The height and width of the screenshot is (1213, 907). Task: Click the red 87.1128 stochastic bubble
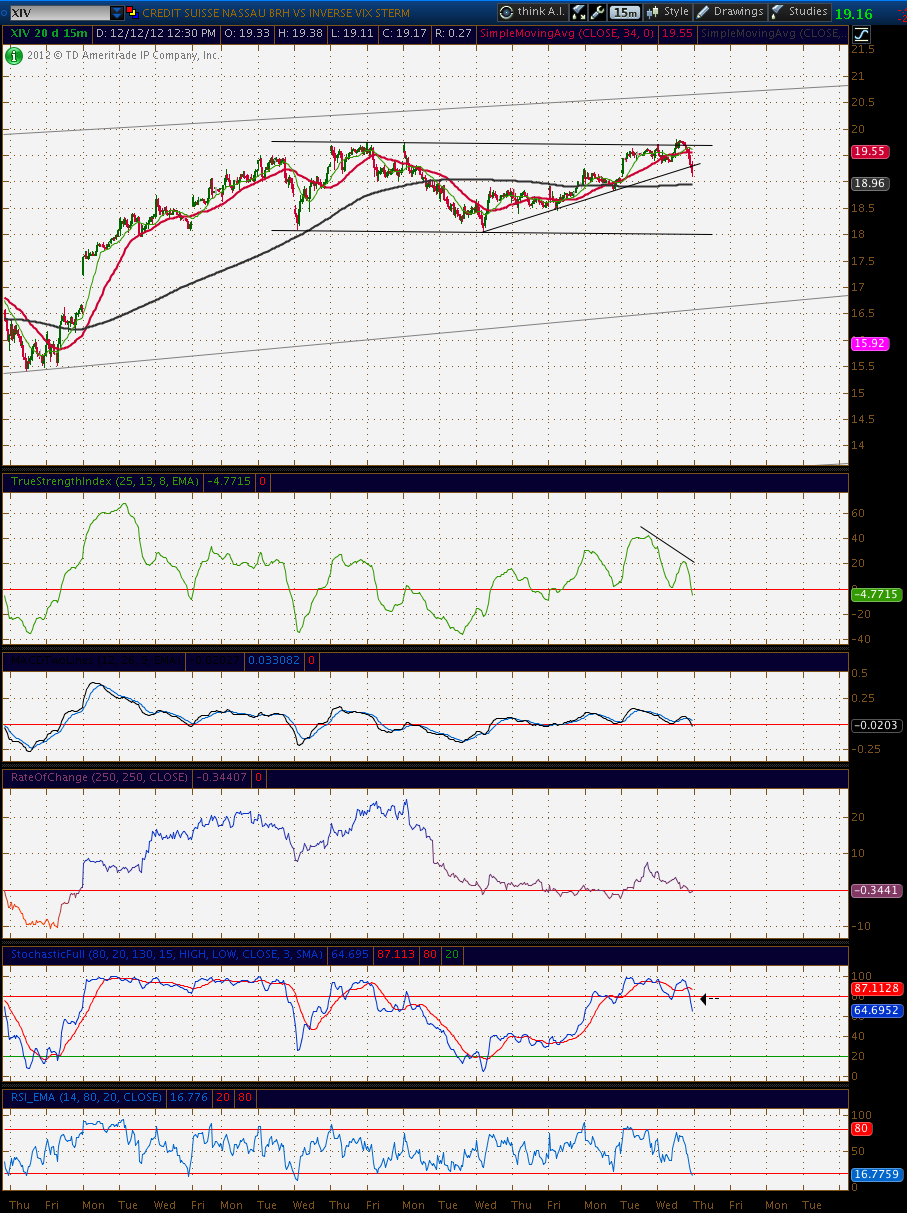(x=877, y=987)
